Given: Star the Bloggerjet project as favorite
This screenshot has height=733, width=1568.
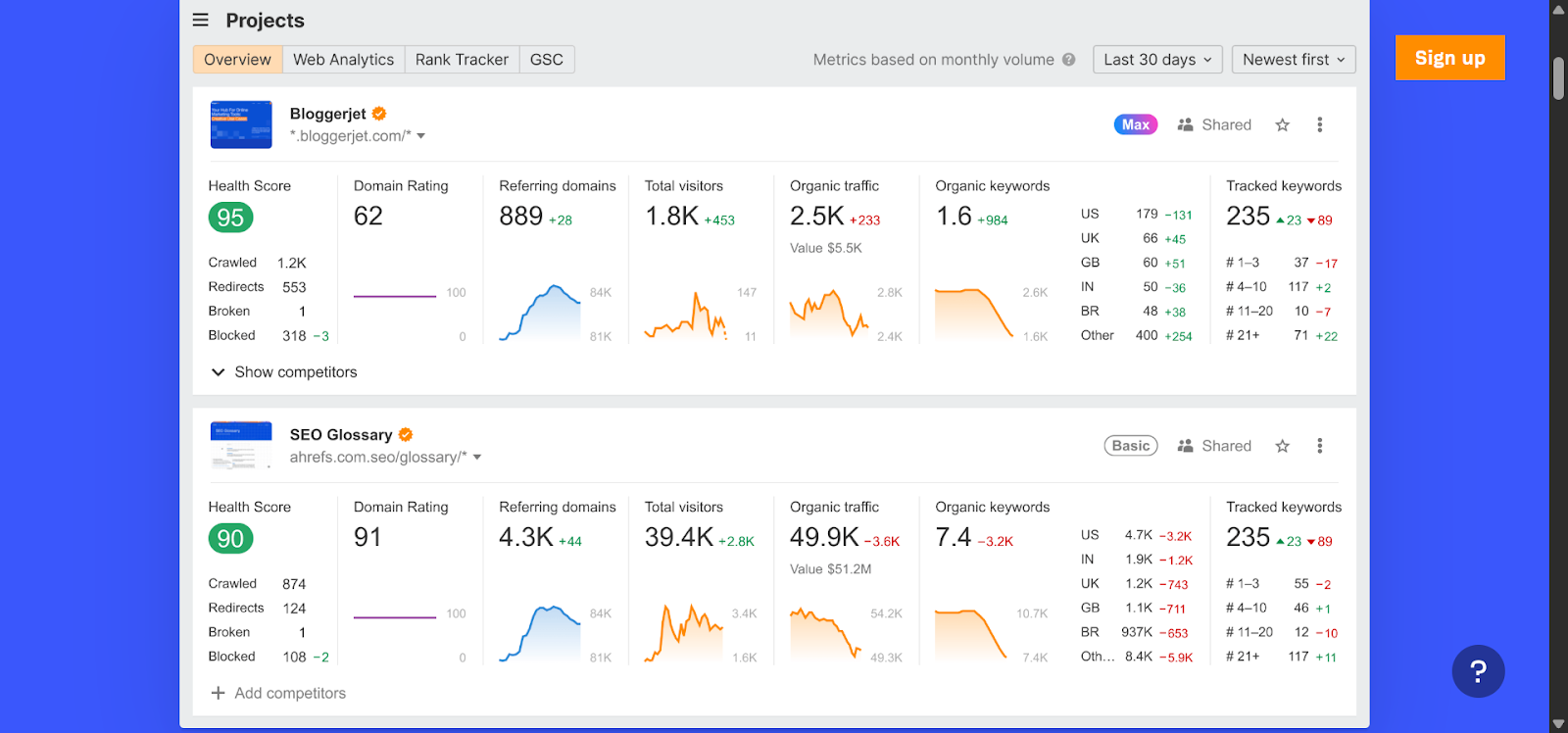Looking at the screenshot, I should click(x=1282, y=125).
